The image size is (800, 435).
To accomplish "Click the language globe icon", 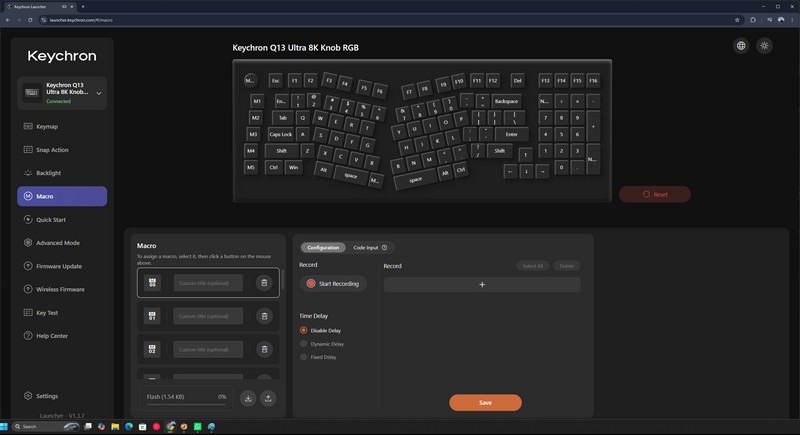I will [741, 46].
